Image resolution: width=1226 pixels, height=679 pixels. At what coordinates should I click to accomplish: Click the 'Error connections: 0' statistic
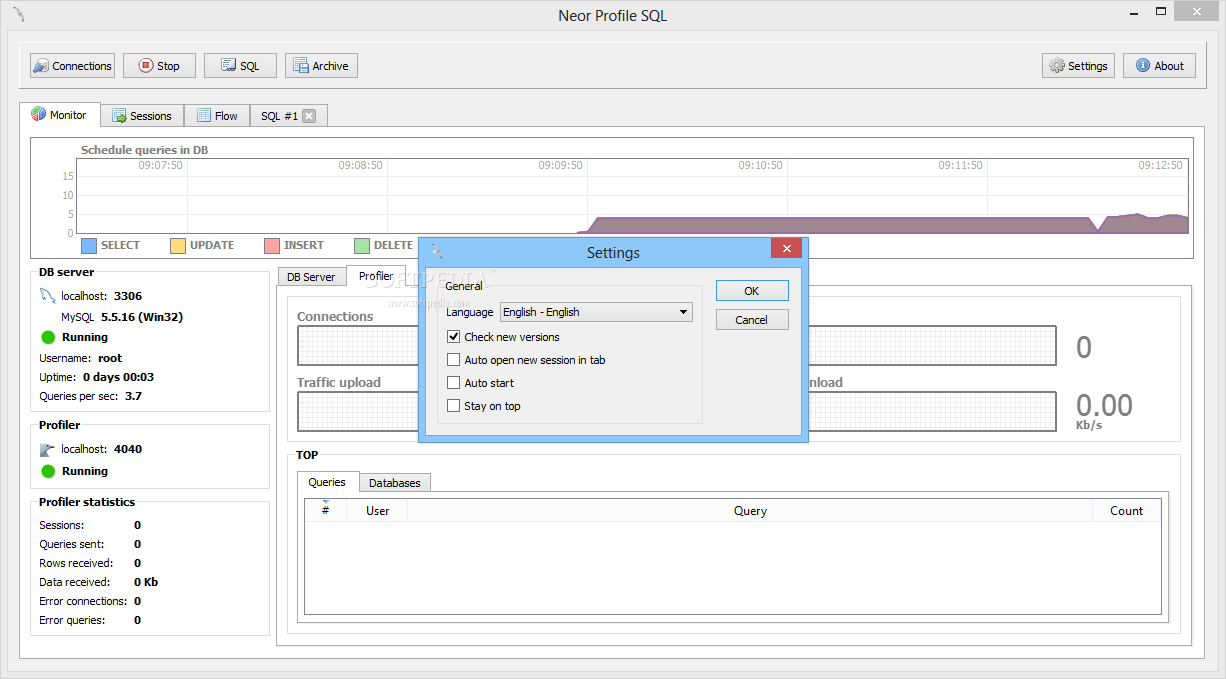tap(90, 601)
